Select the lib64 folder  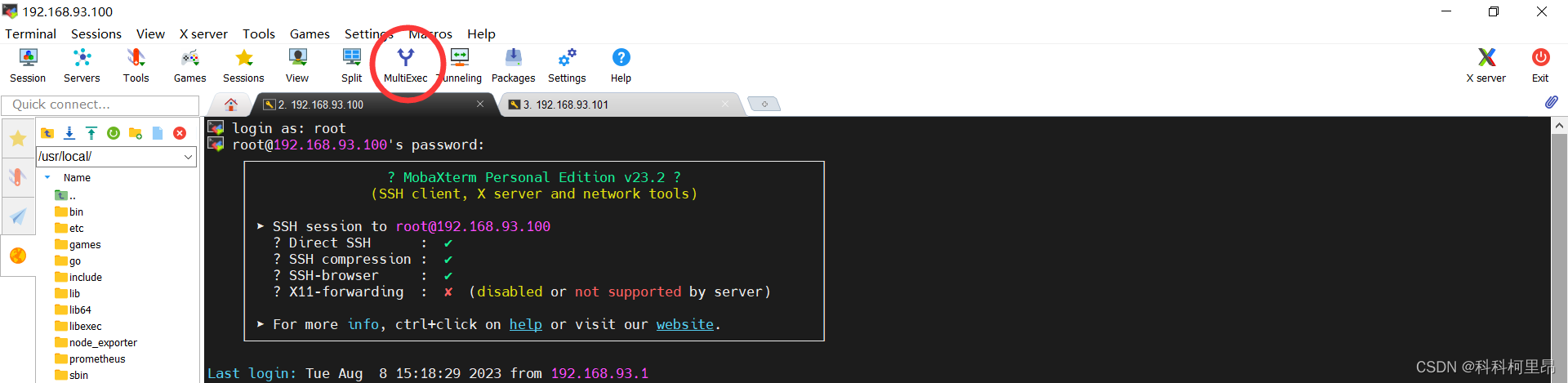73,310
